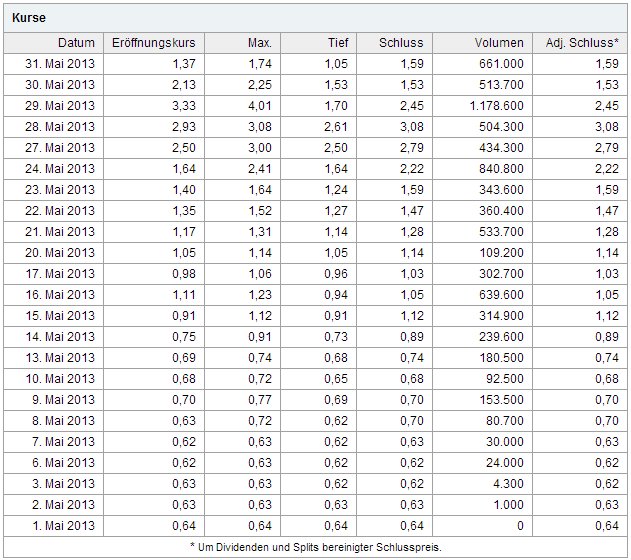This screenshot has width=631, height=560.
Task: Click low price 0,65
Action: click(336, 378)
